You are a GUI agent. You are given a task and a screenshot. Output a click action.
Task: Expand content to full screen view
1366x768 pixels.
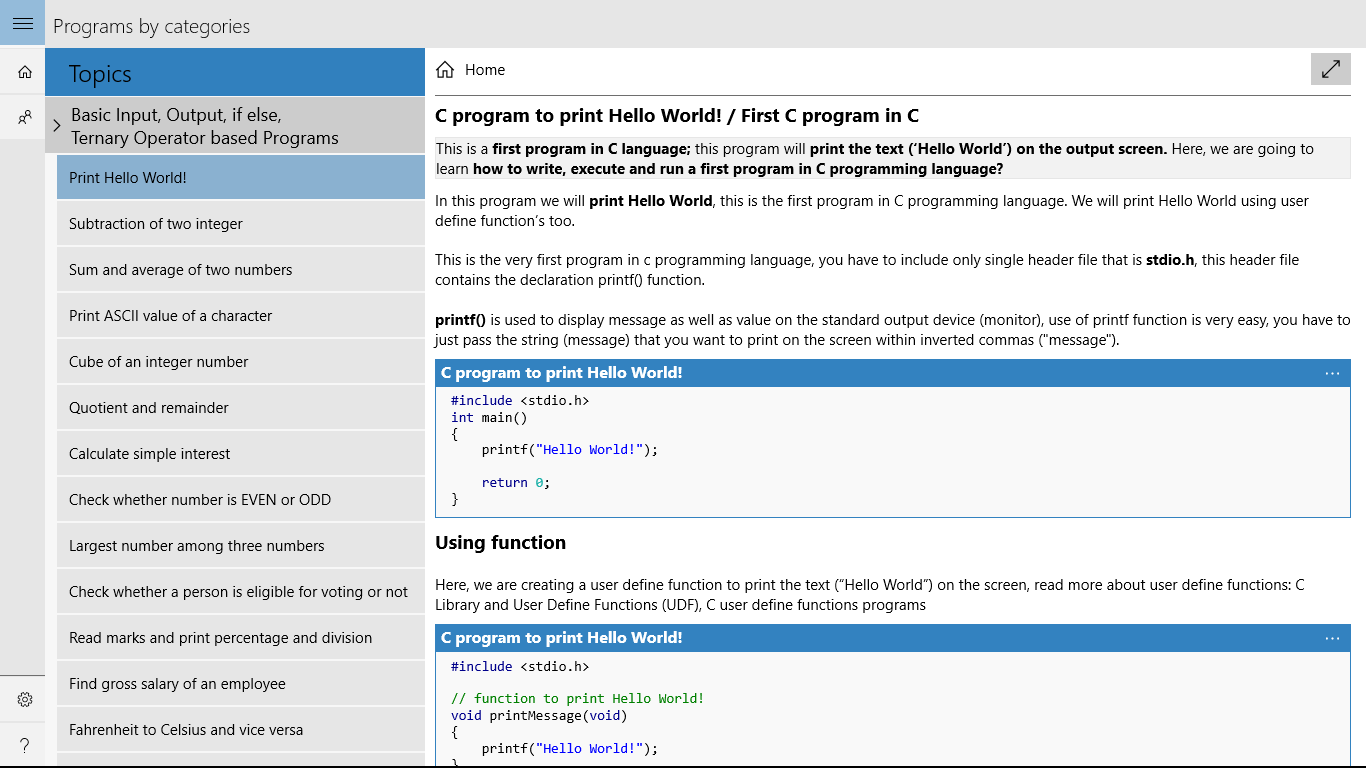[x=1330, y=69]
